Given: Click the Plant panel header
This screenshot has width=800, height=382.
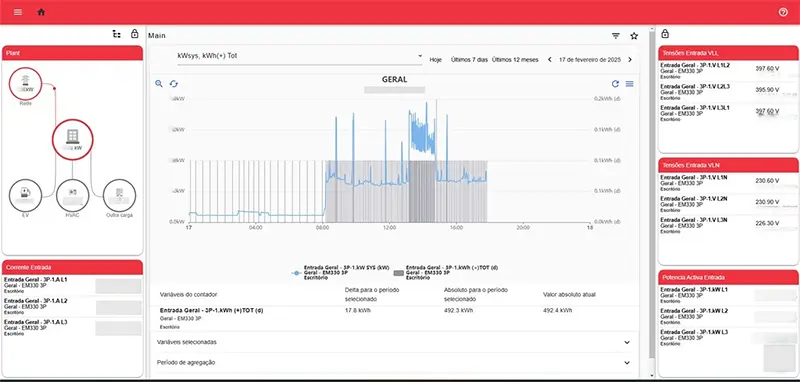Looking at the screenshot, I should (x=72, y=53).
